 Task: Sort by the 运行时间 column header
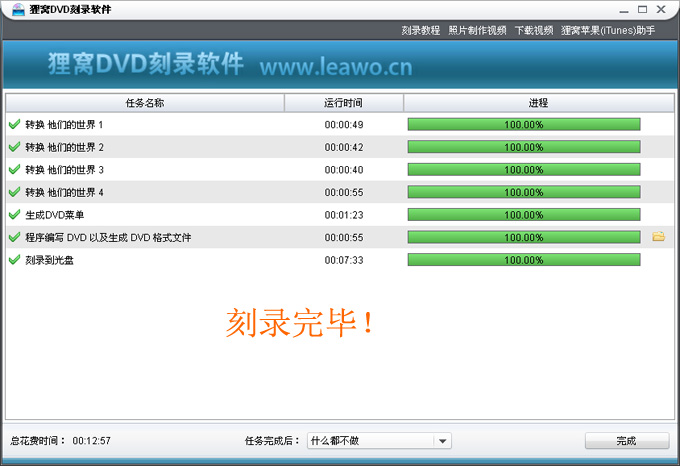coord(343,103)
